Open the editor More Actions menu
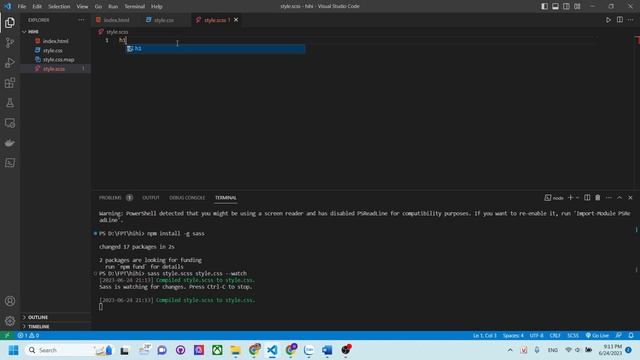The image size is (640, 360). pos(631,20)
